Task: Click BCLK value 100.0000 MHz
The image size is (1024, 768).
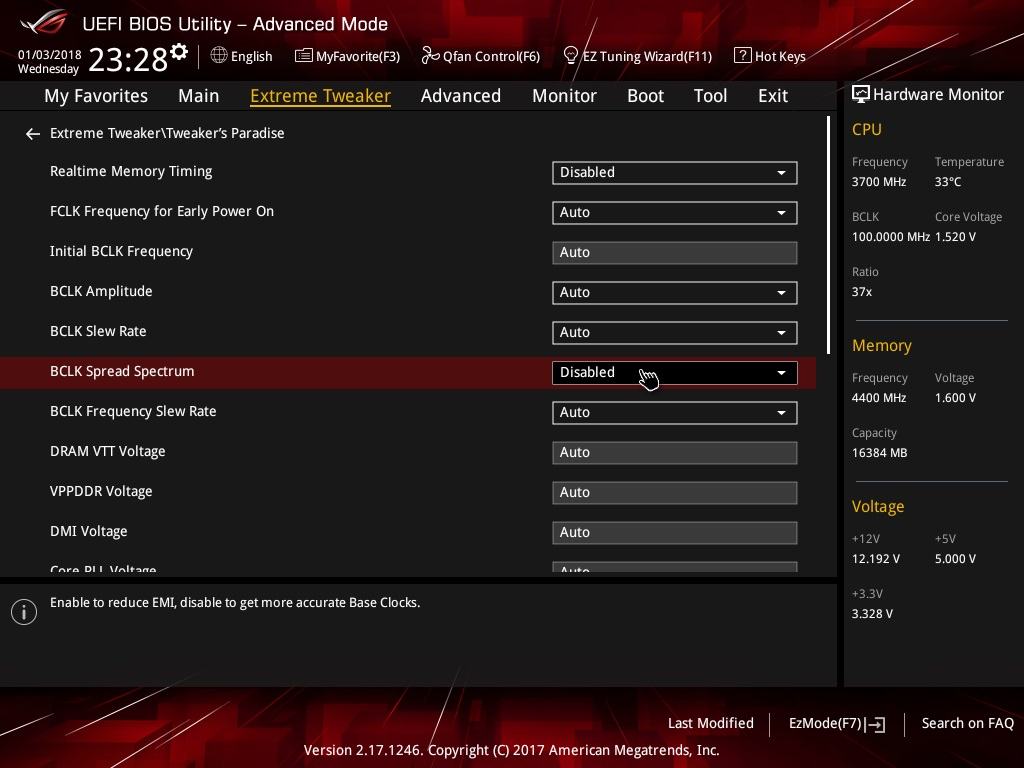Action: tap(891, 237)
